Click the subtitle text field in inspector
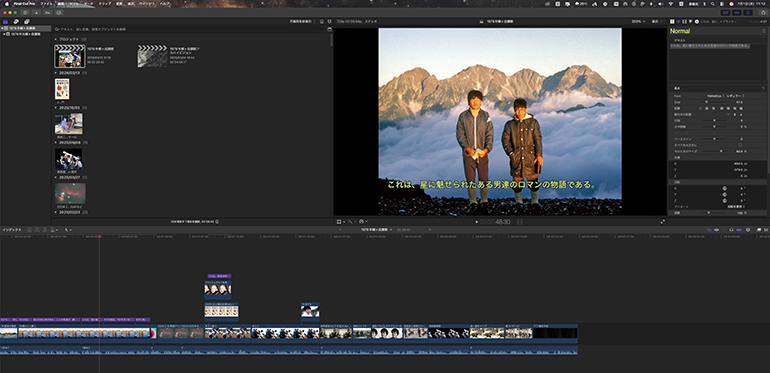Image resolution: width=770 pixels, height=373 pixels. point(717,62)
